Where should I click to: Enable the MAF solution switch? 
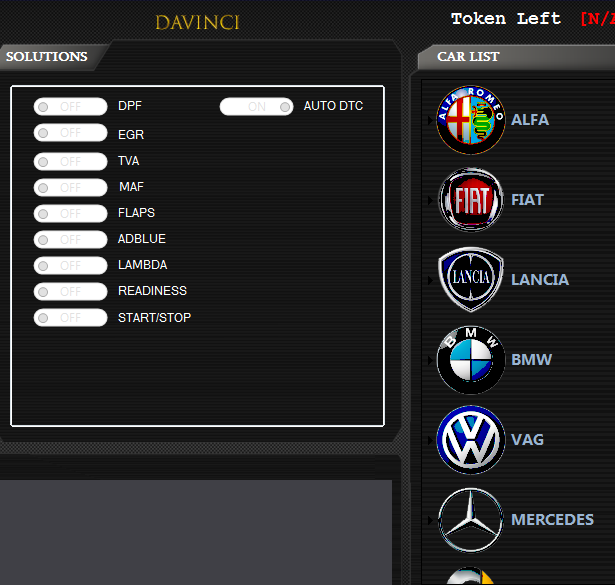tap(71, 187)
